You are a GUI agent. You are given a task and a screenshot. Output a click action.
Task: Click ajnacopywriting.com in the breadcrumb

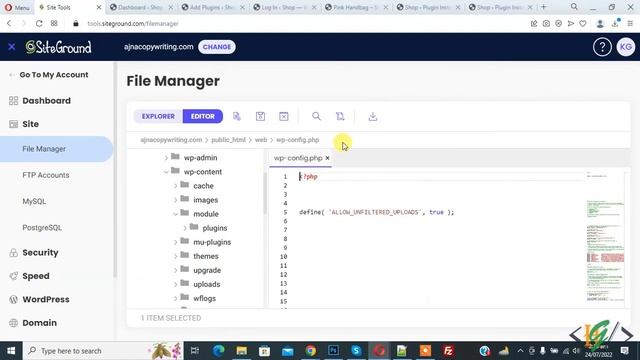[171, 140]
